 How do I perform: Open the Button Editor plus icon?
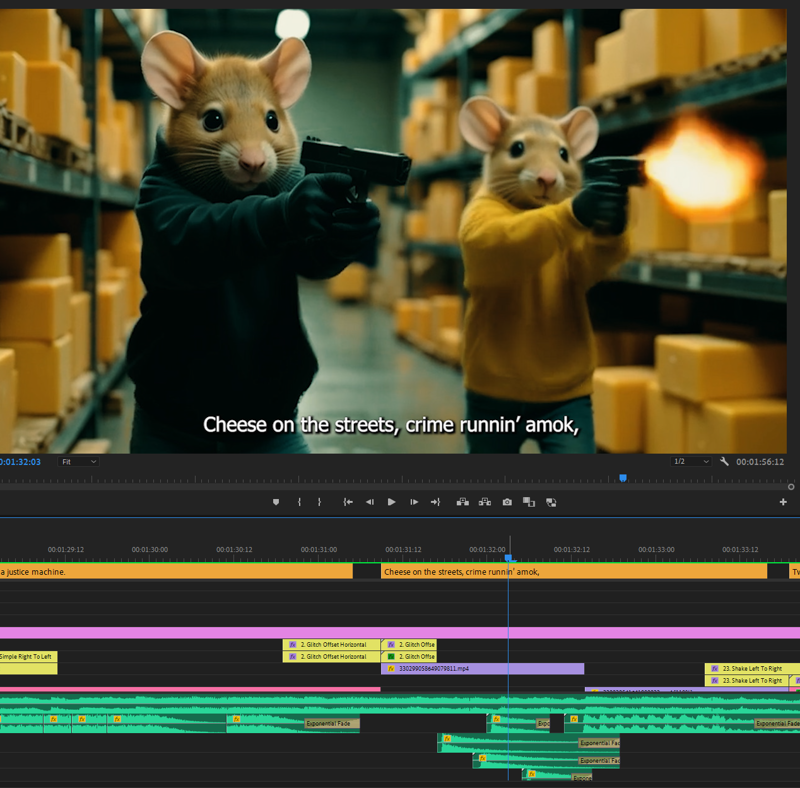point(783,502)
